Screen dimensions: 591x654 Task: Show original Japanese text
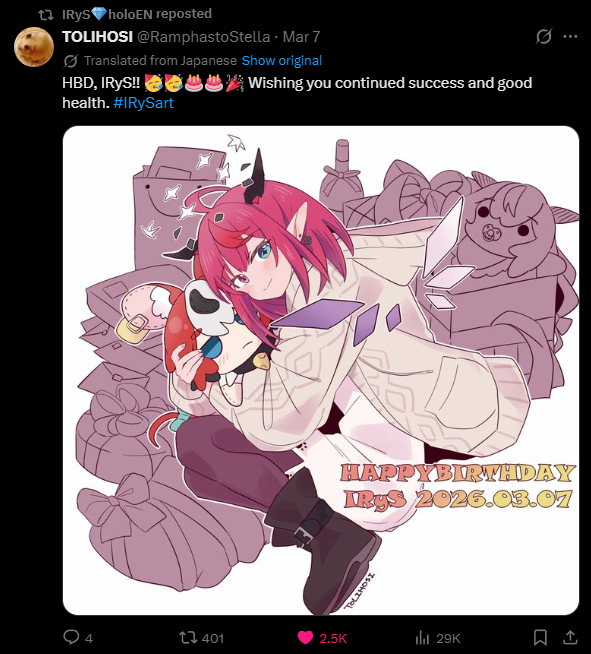coord(282,60)
